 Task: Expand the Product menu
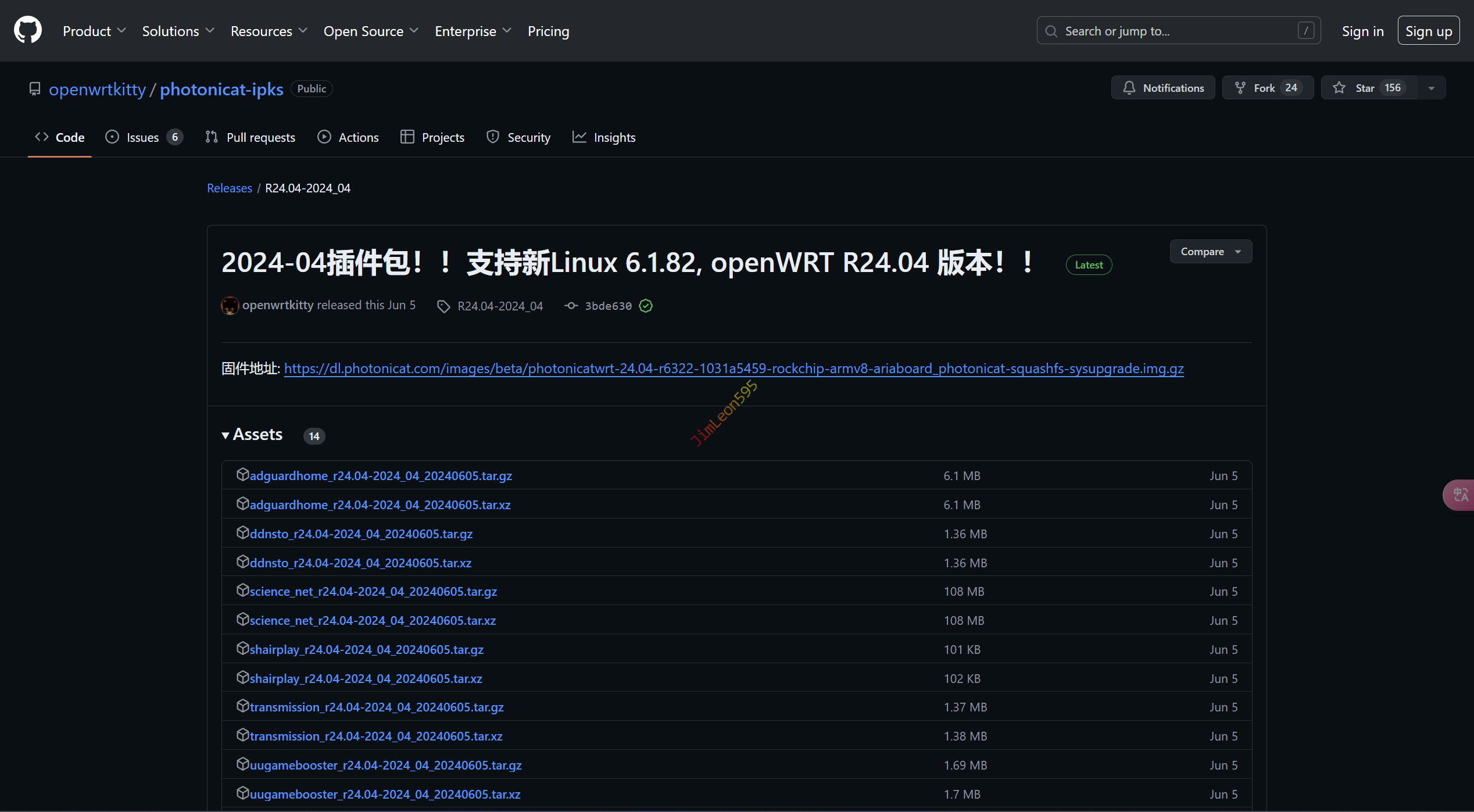coord(94,31)
